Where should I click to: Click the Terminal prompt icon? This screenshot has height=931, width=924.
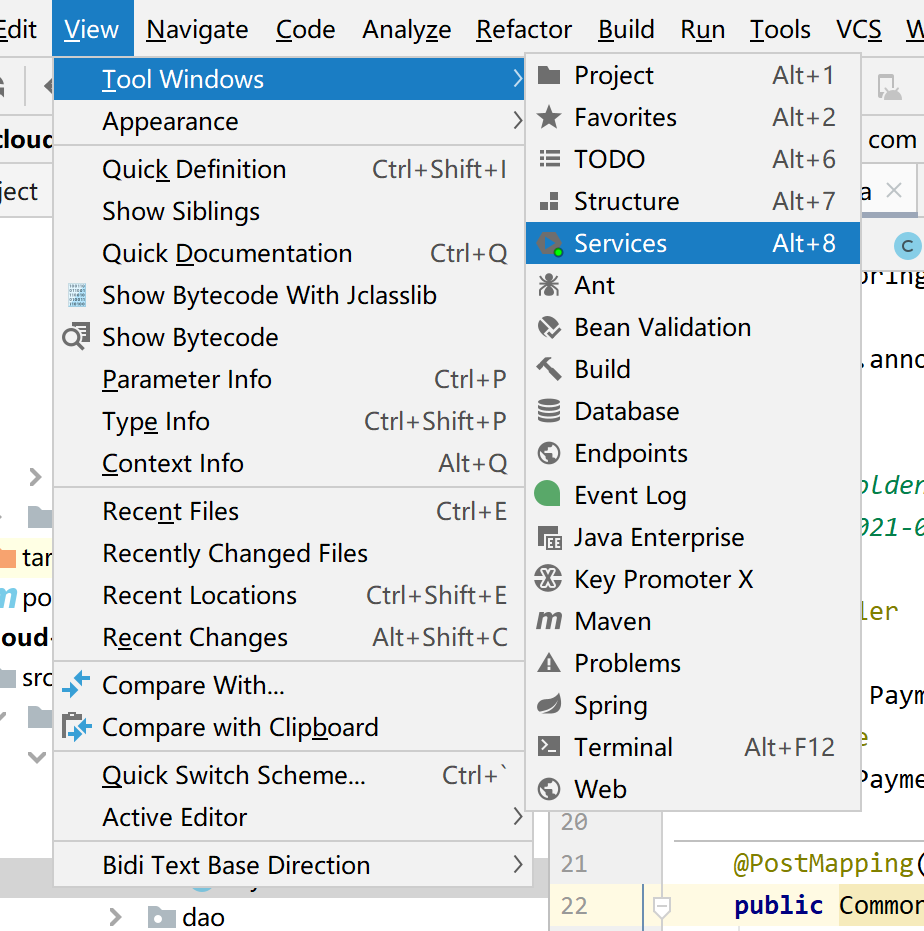(x=549, y=747)
